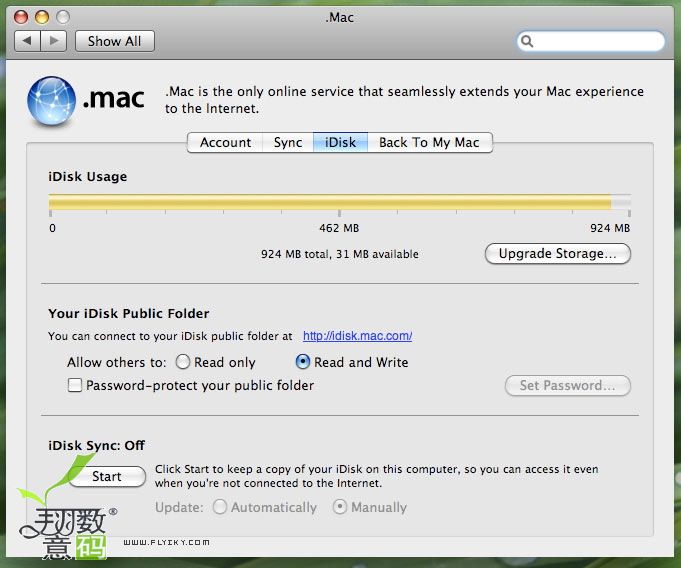The height and width of the screenshot is (568, 681).
Task: Click the 'iDisk Sync: Off' label
Action: (x=96, y=446)
